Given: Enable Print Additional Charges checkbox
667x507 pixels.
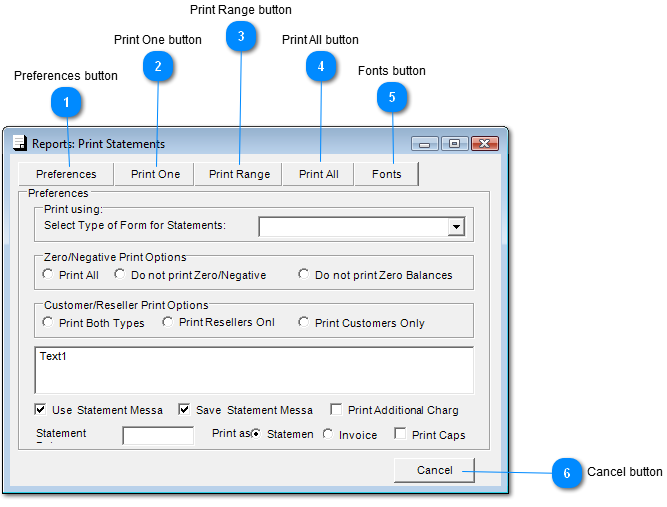Looking at the screenshot, I should click(x=336, y=410).
